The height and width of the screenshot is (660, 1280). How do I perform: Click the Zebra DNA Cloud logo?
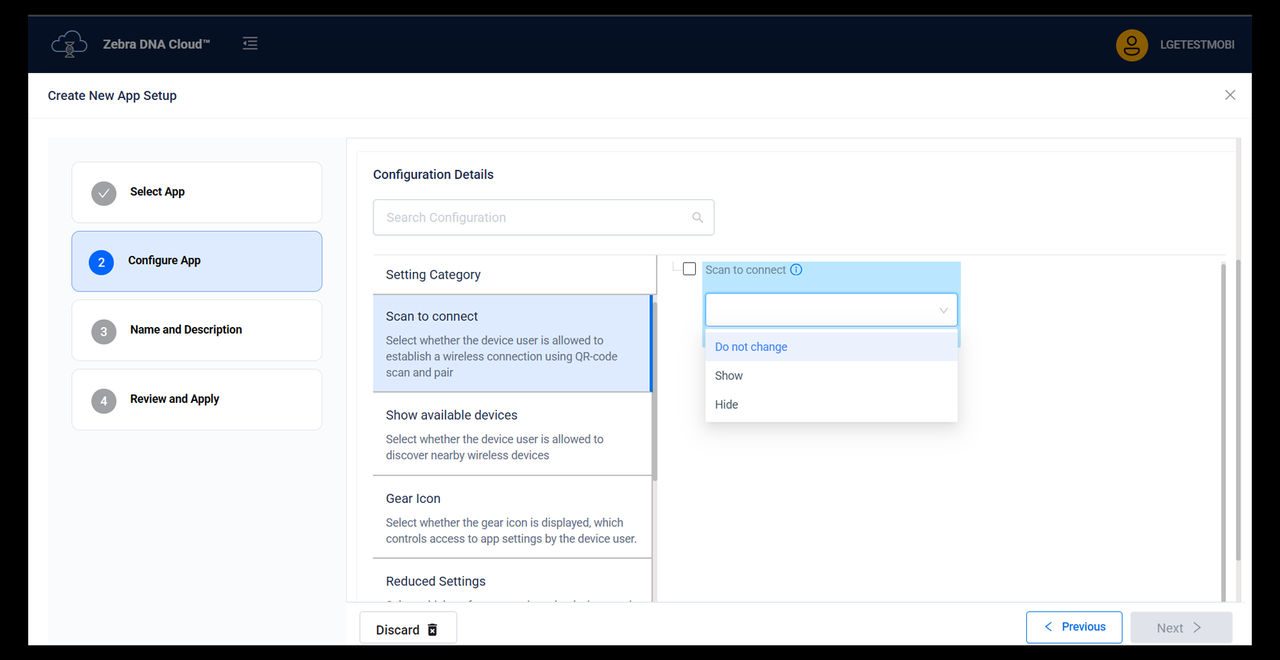click(x=69, y=43)
